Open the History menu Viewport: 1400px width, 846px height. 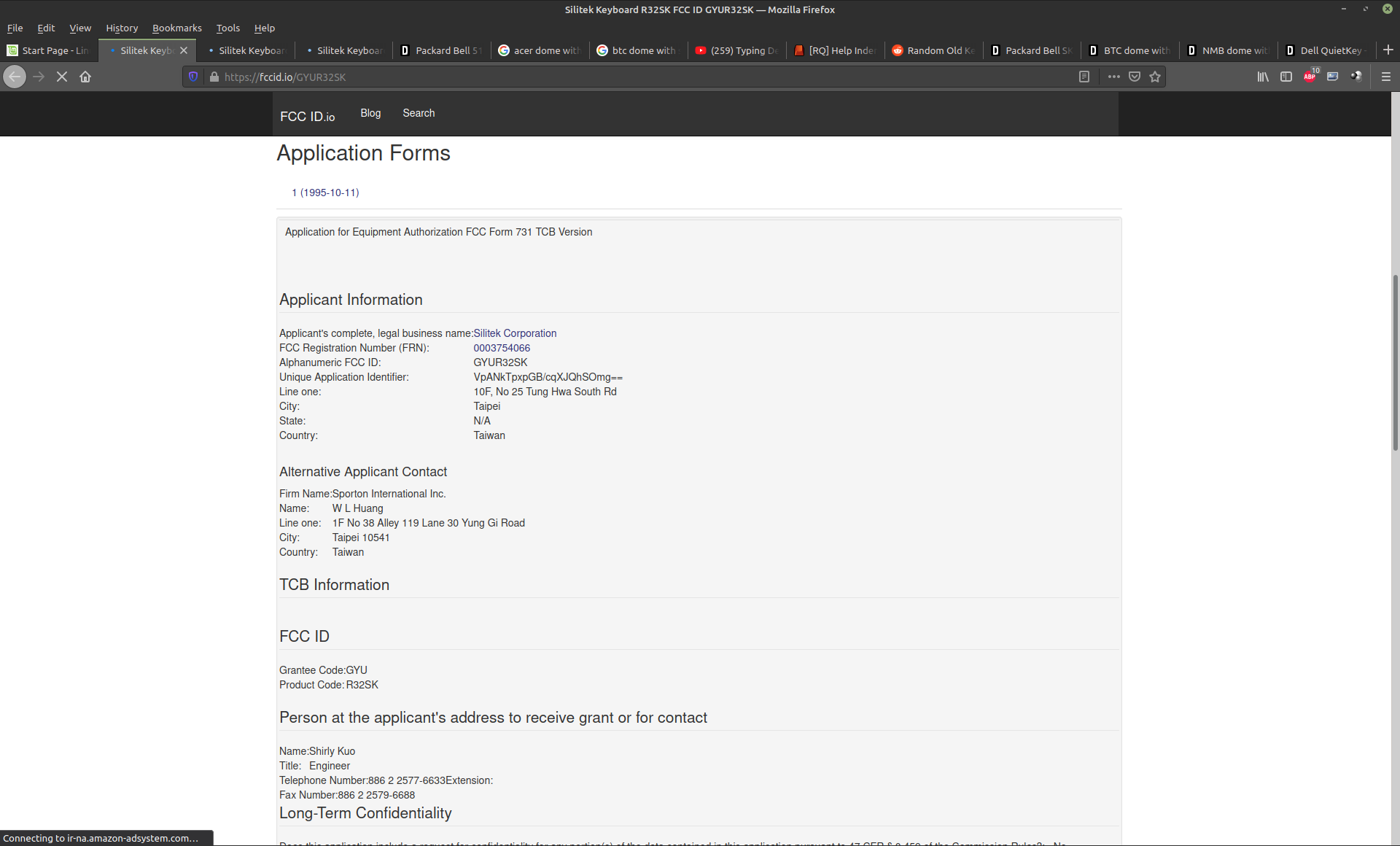pyautogui.click(x=122, y=28)
